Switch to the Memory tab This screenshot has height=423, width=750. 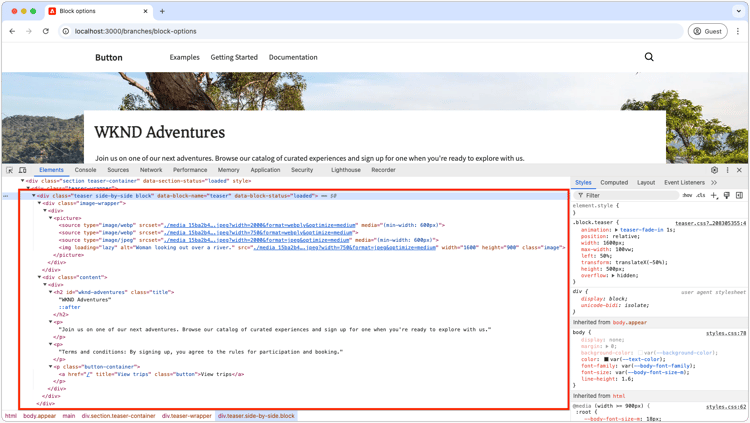229,170
